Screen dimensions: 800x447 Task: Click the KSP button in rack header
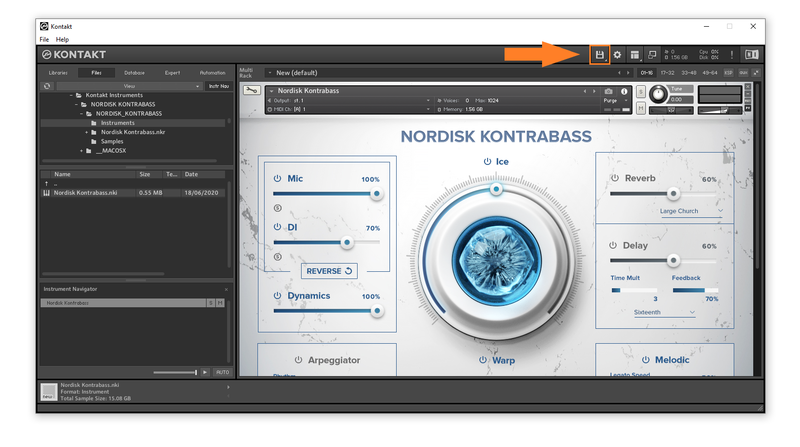(729, 73)
